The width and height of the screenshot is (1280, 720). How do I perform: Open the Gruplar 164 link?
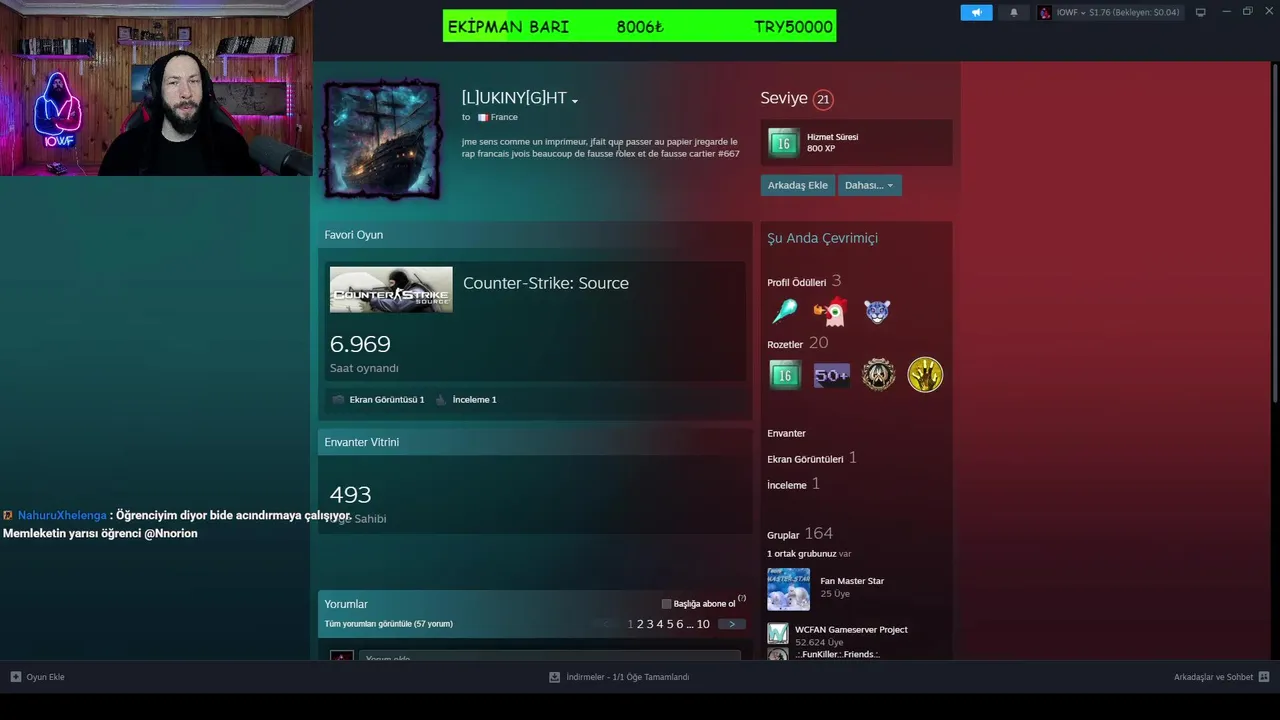point(799,534)
